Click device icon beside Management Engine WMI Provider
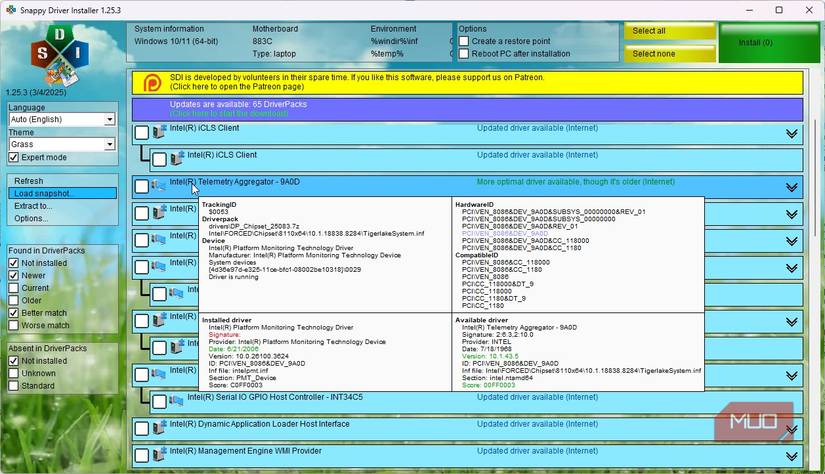This screenshot has width=825, height=474. 159,453
